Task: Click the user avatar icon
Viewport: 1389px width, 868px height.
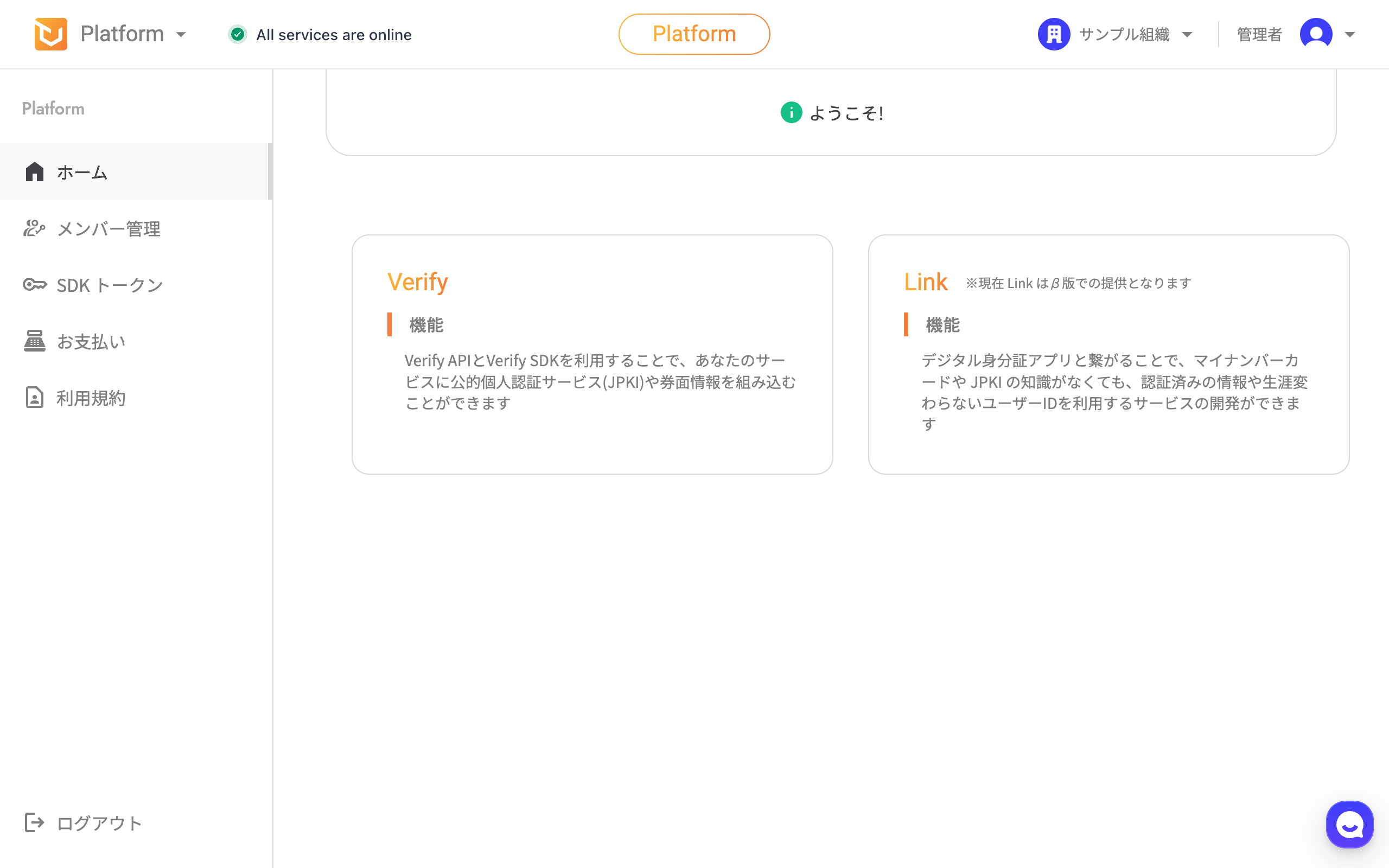Action: 1316,34
